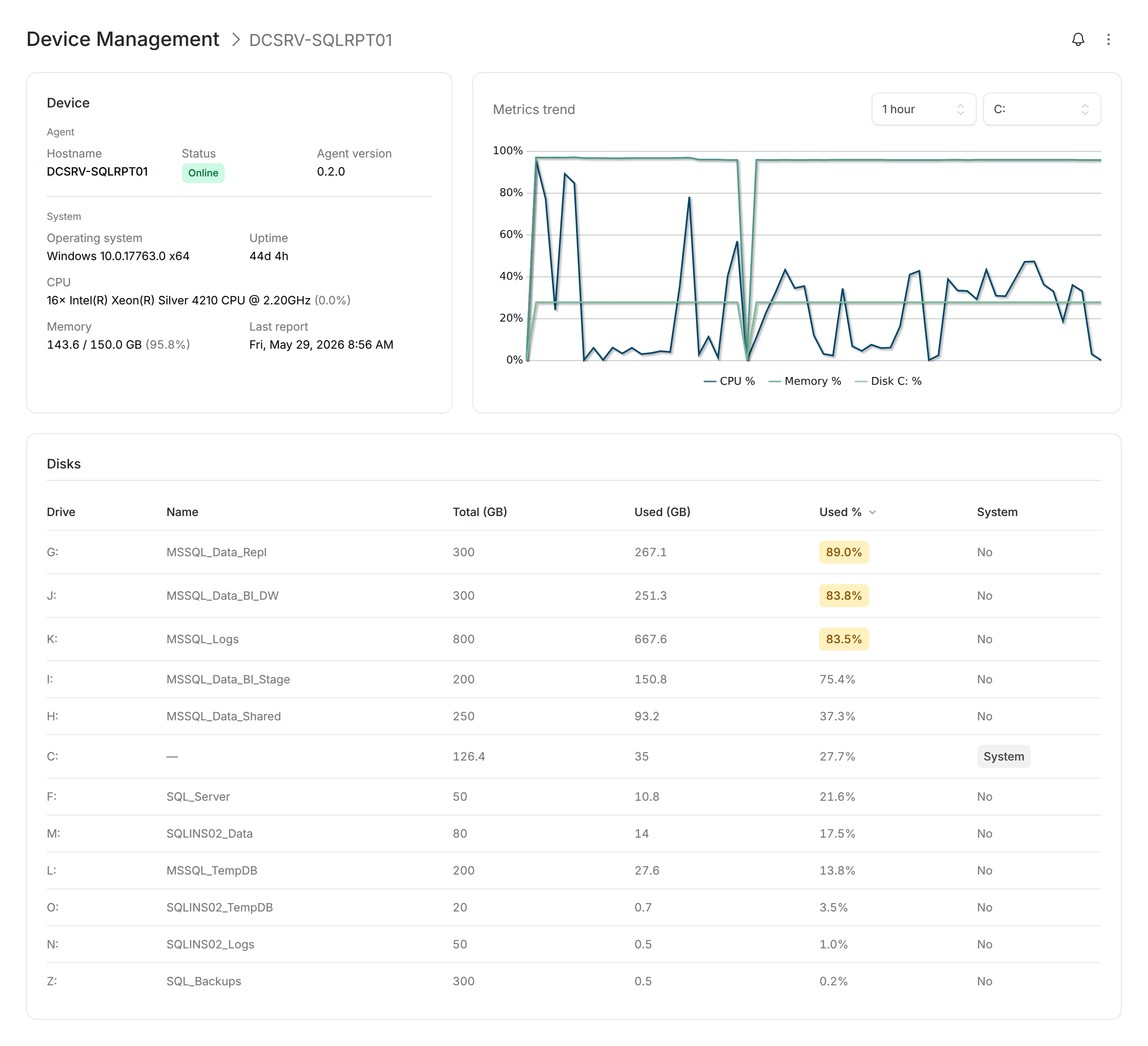
Task: Select the SQLINS02_Logs disk name
Action: click(x=210, y=945)
